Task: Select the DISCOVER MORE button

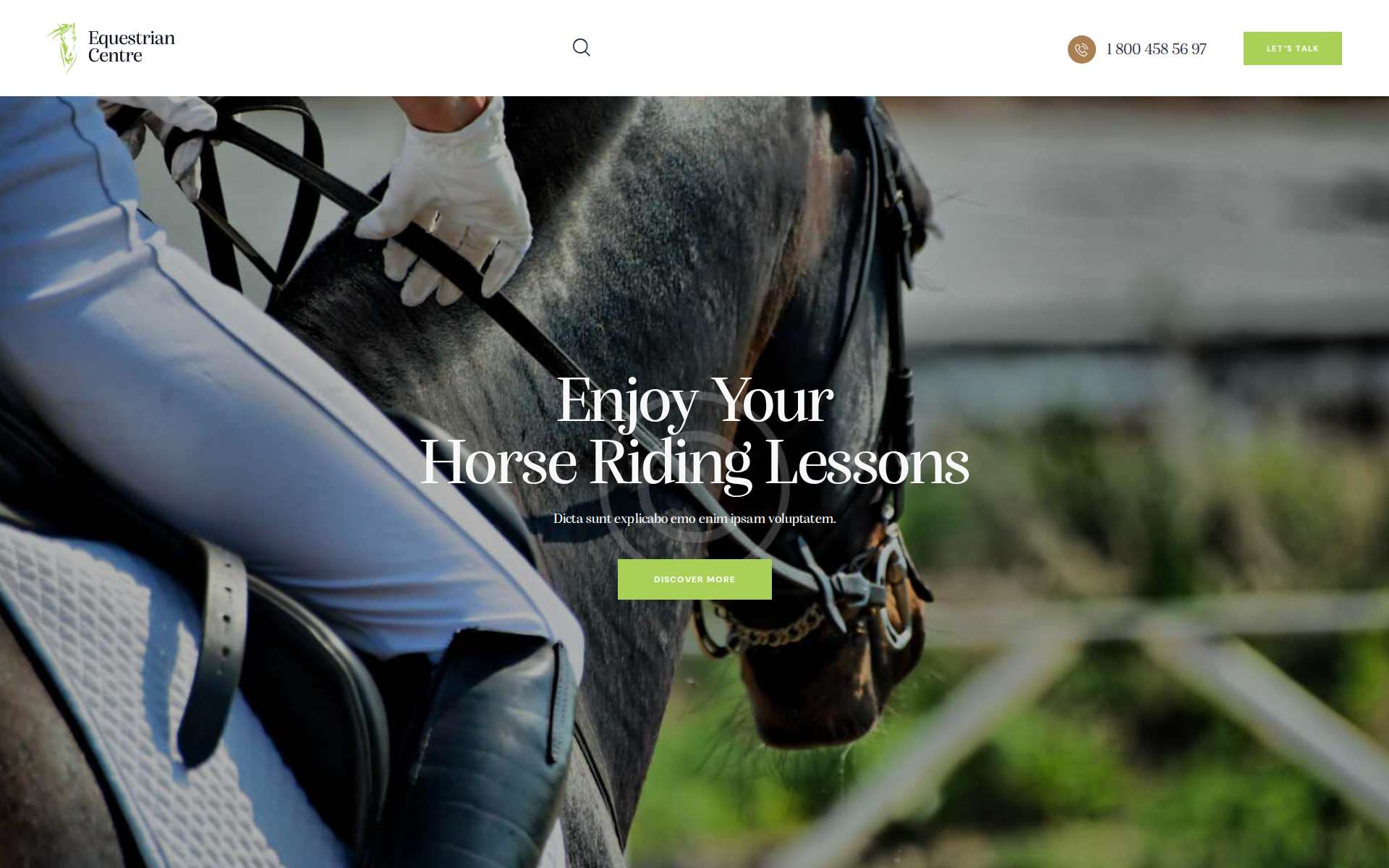Action: (694, 579)
